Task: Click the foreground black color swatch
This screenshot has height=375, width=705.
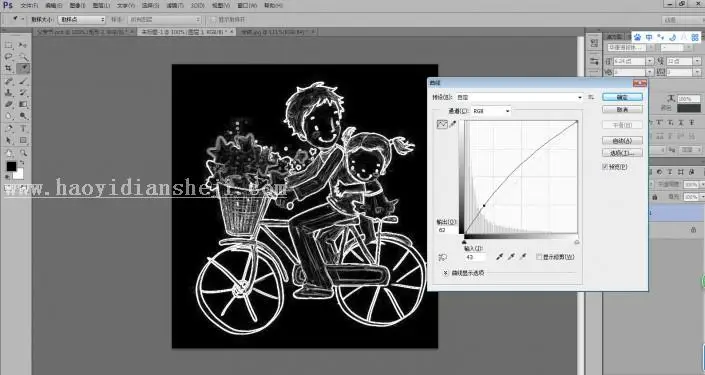Action: (11, 166)
